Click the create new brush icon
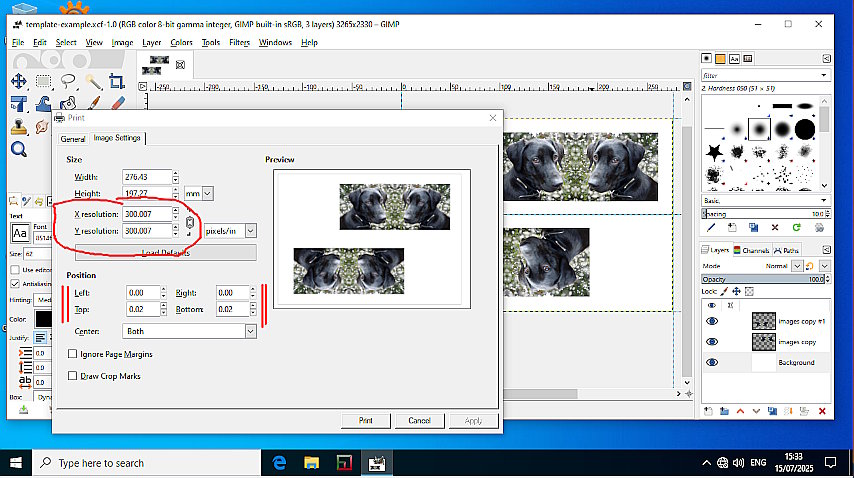The image size is (854, 478). coord(732,228)
